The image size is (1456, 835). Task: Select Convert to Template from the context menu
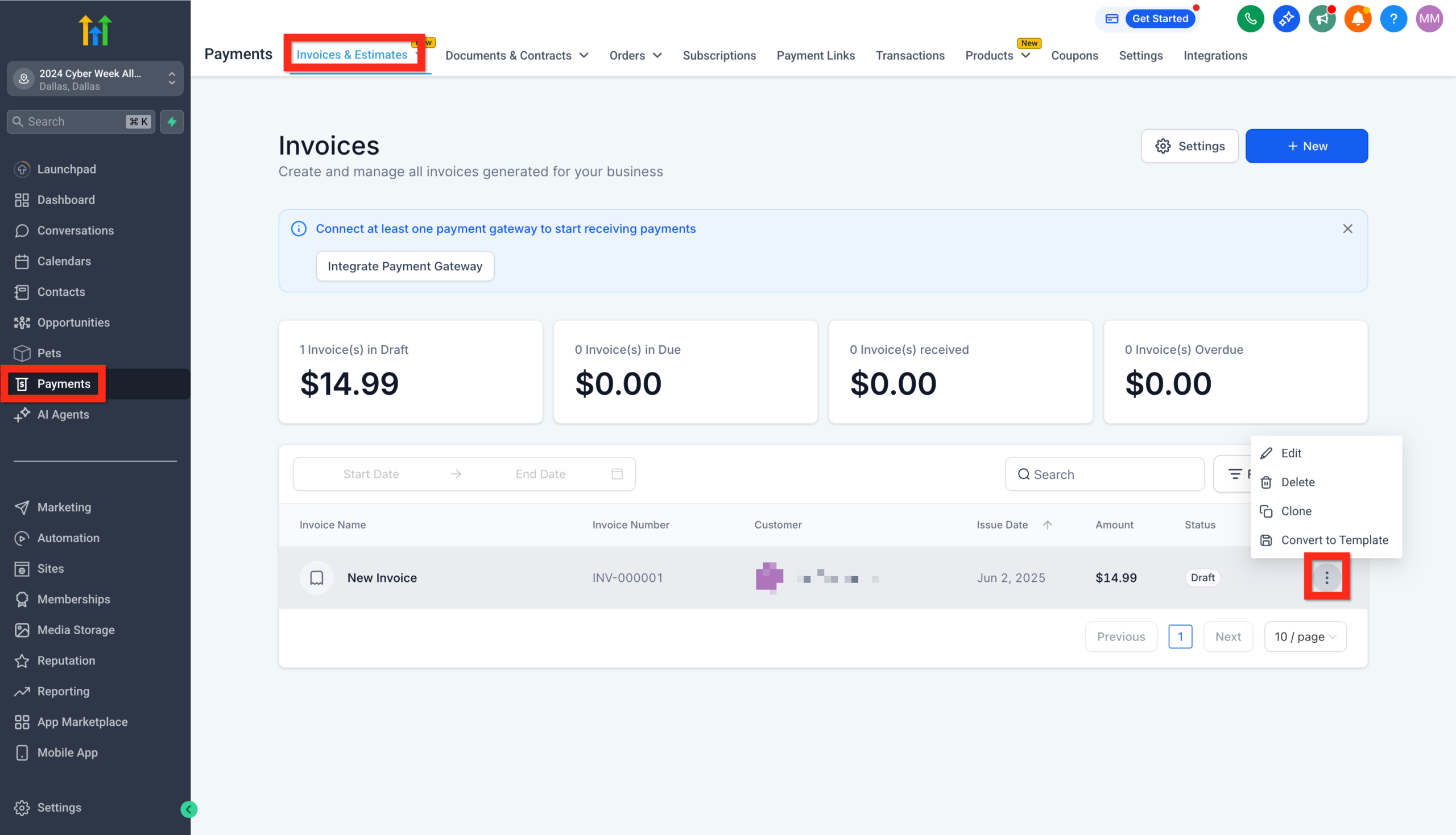coord(1334,540)
